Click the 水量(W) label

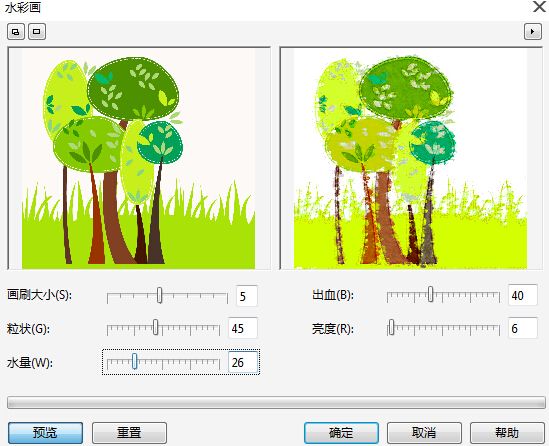coord(30,362)
